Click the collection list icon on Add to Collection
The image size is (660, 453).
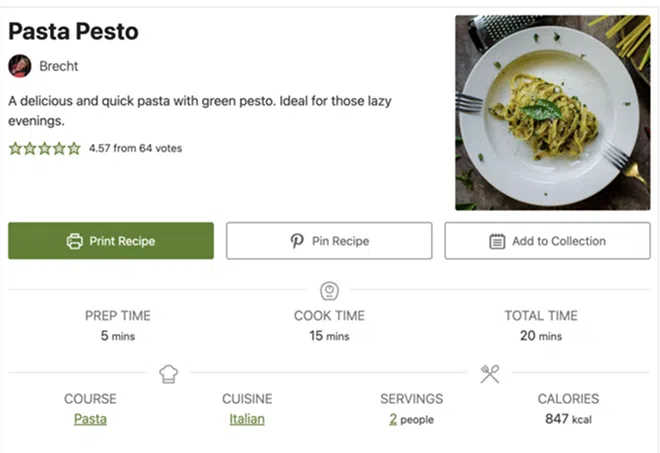coord(497,241)
